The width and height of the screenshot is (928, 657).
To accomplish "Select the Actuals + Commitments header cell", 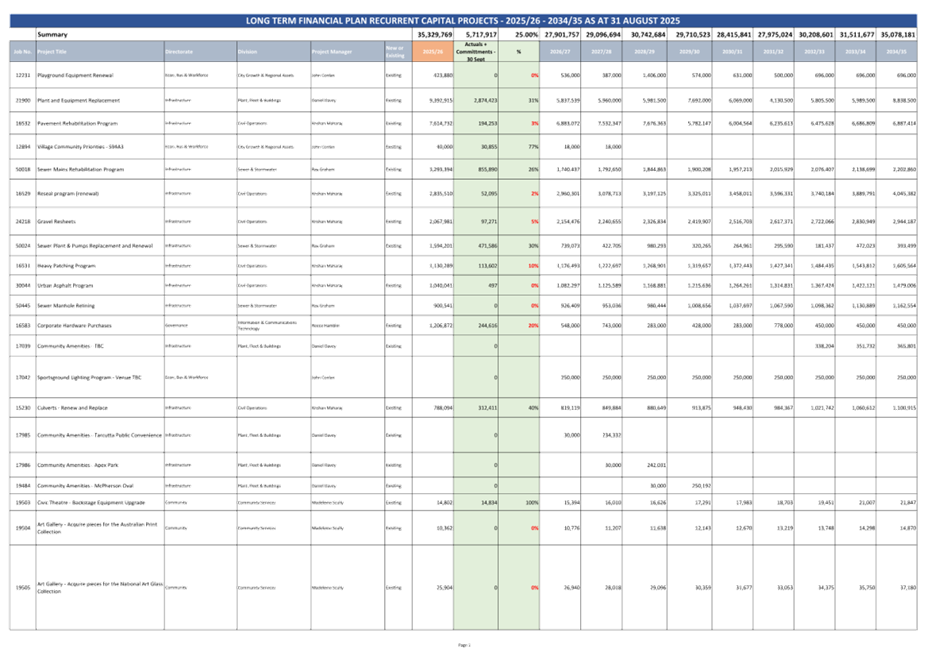I will (x=476, y=50).
